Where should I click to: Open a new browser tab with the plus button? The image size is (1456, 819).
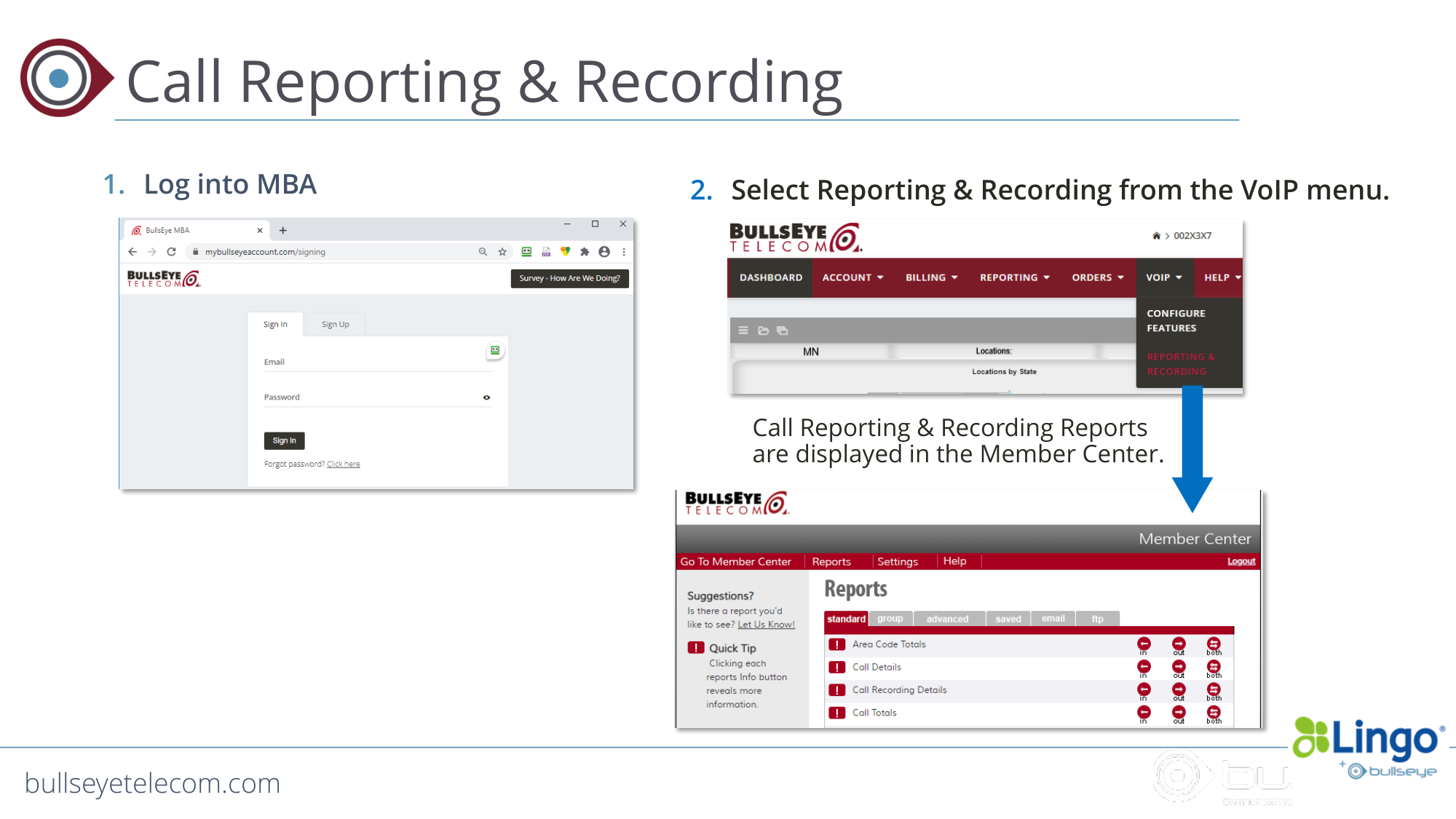click(283, 231)
